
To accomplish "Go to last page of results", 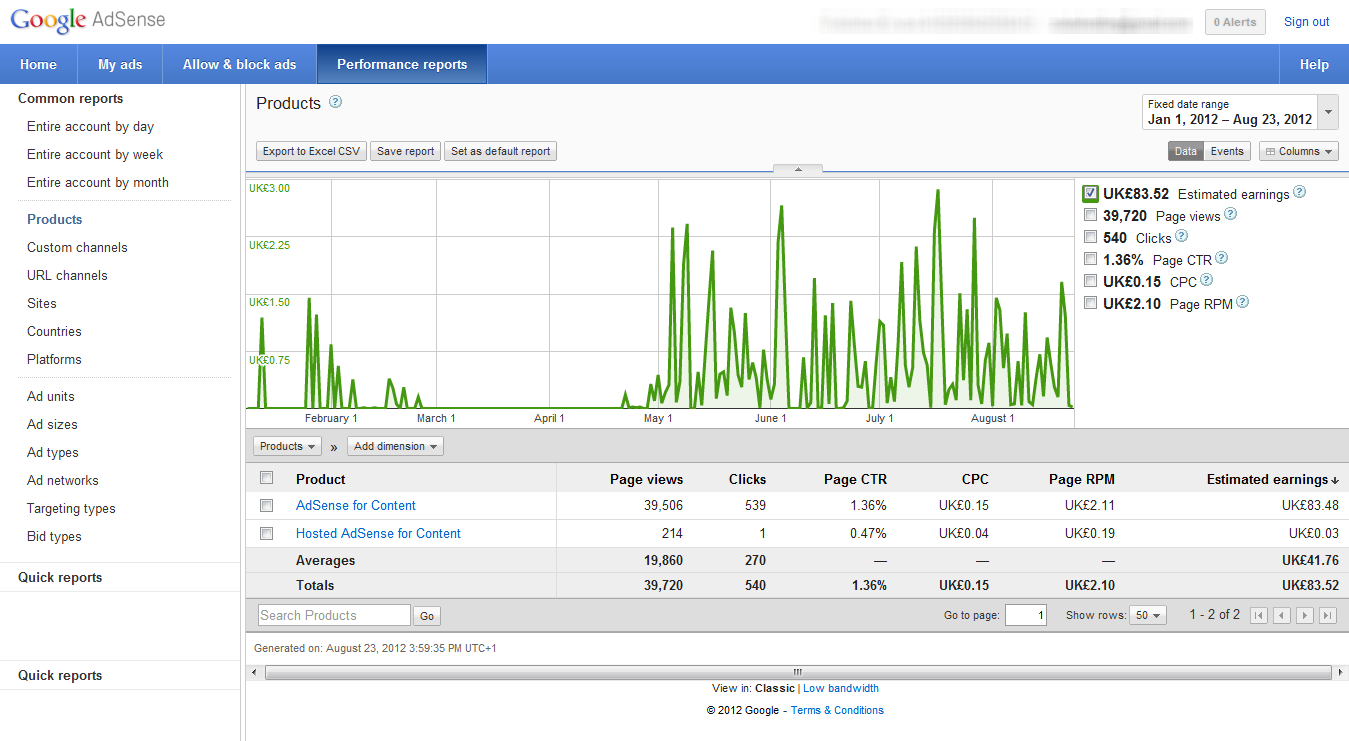I will (1328, 616).
